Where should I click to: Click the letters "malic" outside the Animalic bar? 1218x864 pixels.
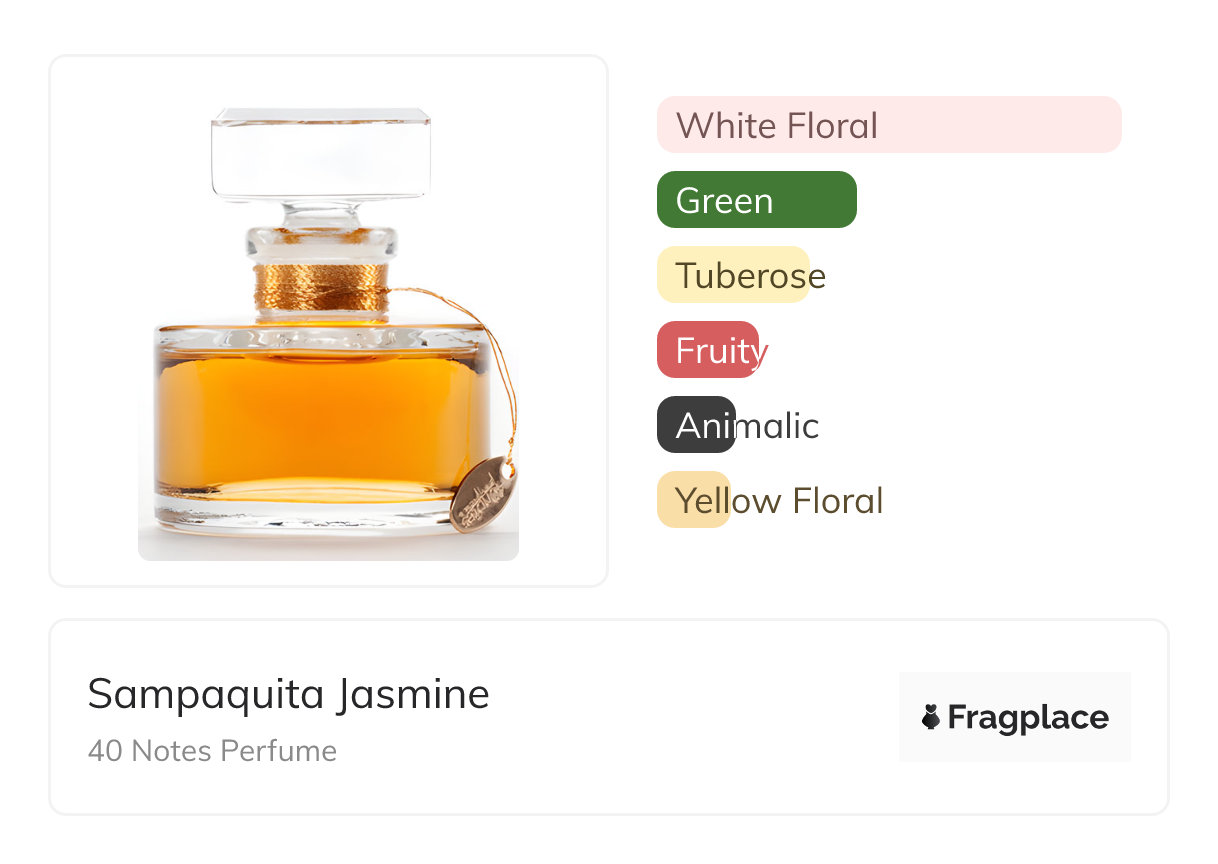pyautogui.click(x=778, y=425)
